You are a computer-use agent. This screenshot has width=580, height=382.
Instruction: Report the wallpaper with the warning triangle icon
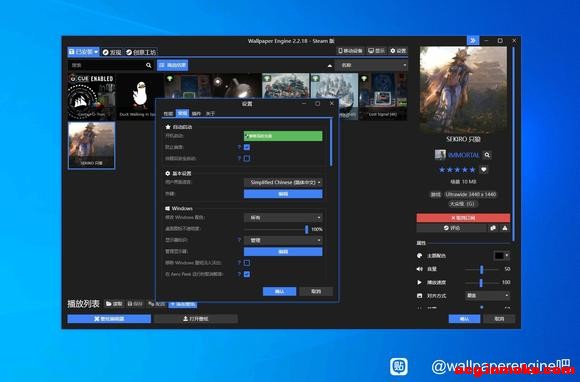point(505,228)
